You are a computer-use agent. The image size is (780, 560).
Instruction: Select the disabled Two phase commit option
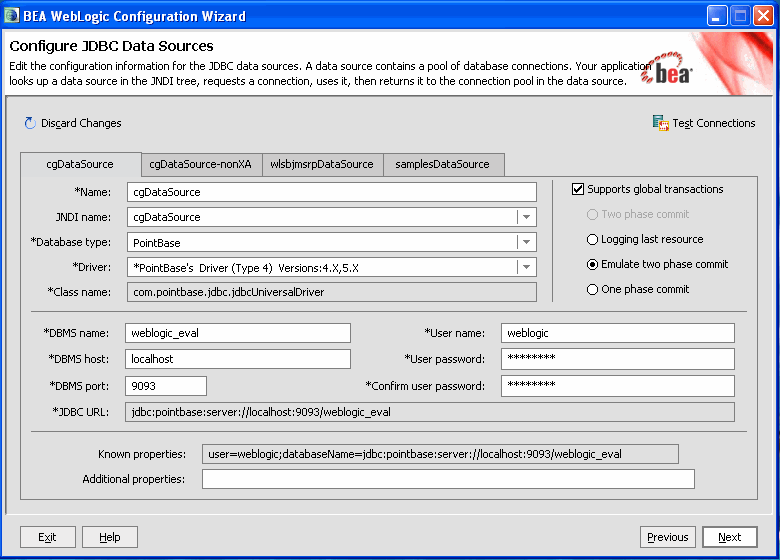click(x=592, y=215)
